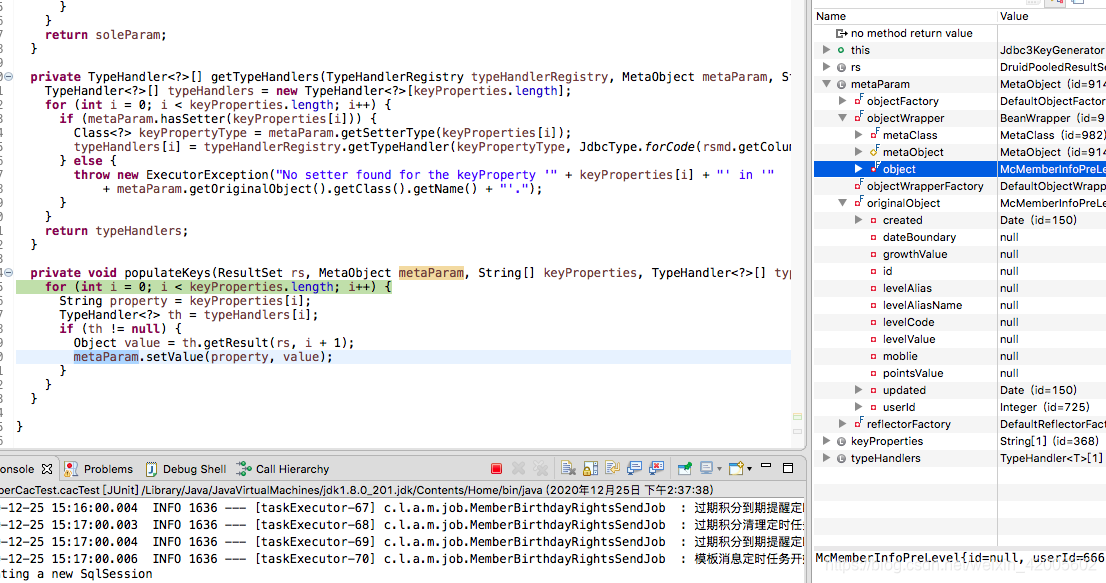Expand the 'updated' Date field

858,390
